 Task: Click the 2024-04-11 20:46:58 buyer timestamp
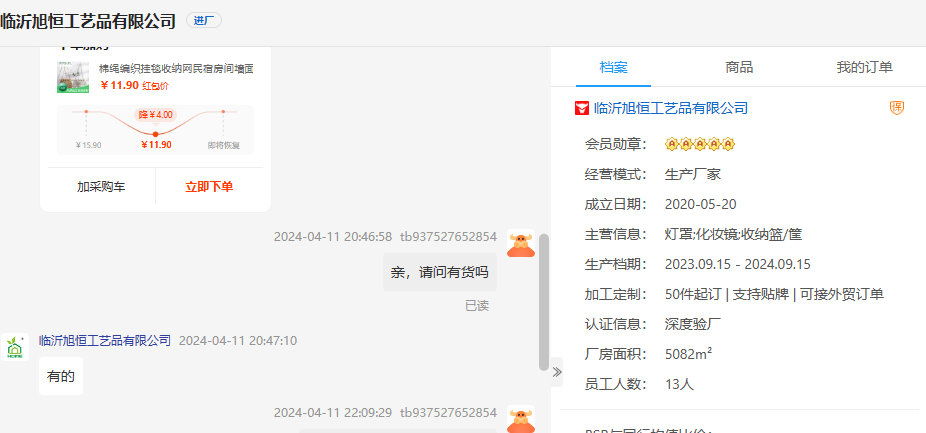point(332,237)
